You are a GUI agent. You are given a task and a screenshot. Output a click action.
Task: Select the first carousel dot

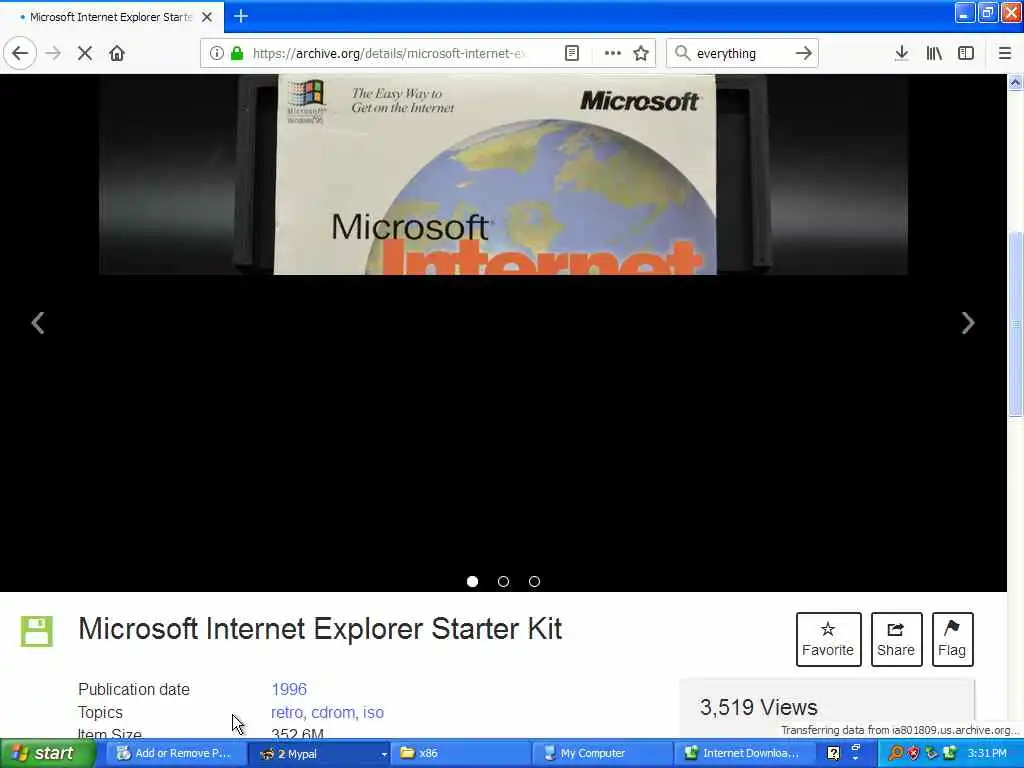(x=473, y=581)
